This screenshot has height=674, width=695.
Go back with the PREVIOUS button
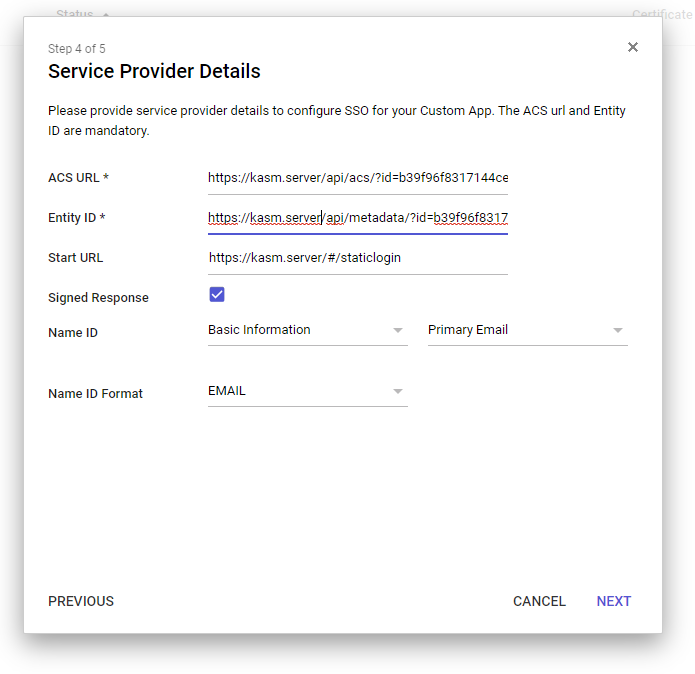click(x=81, y=601)
